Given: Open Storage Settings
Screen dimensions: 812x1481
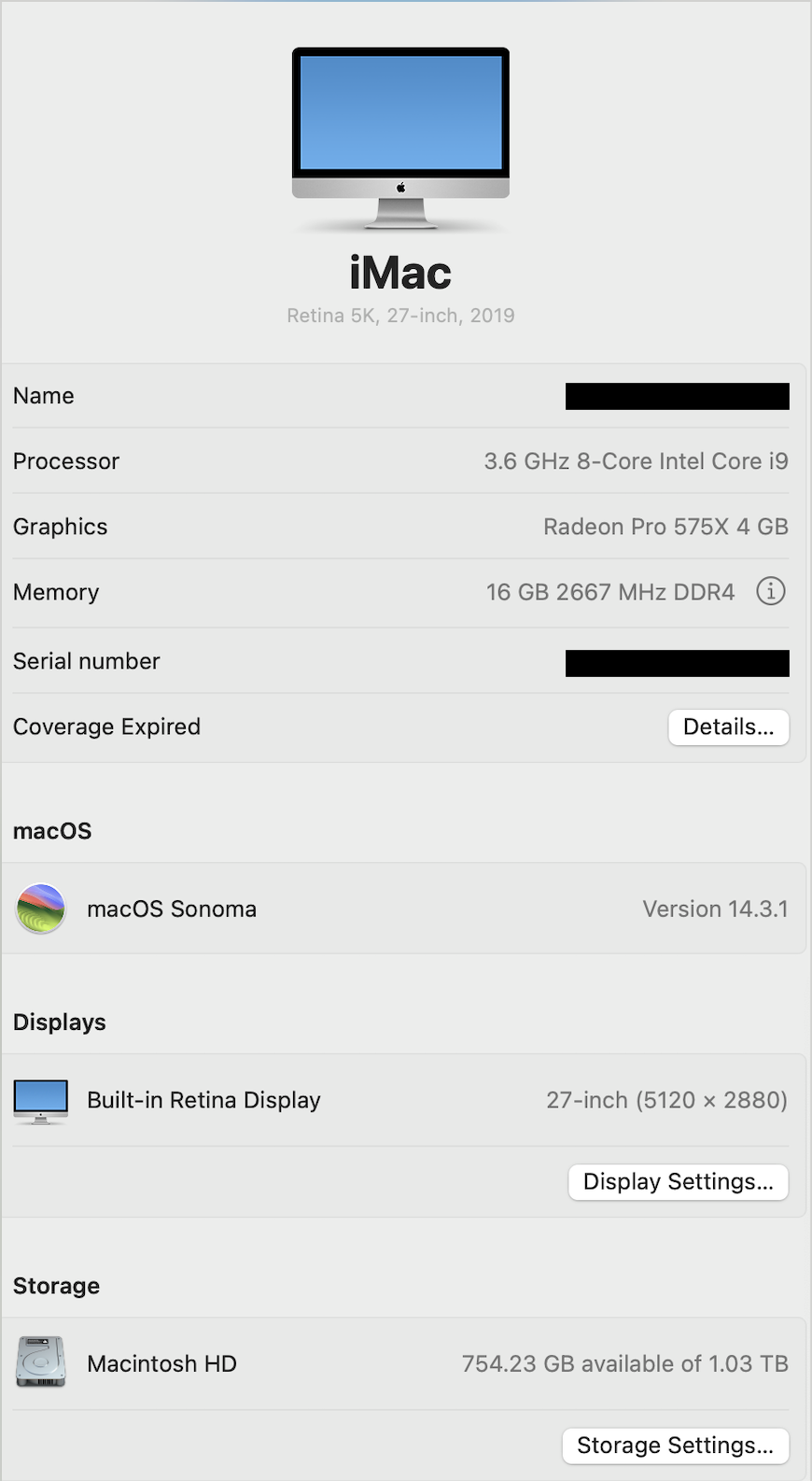Looking at the screenshot, I should point(675,1446).
